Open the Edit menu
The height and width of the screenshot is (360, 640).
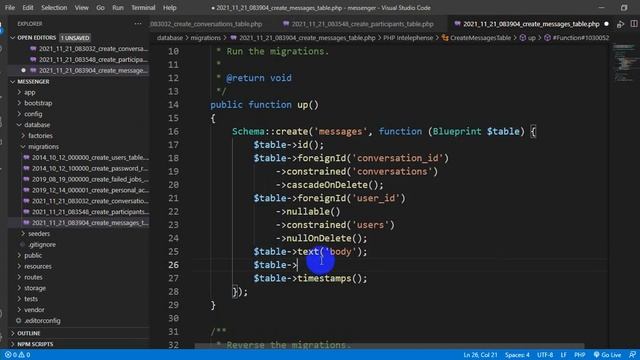click(28, 7)
